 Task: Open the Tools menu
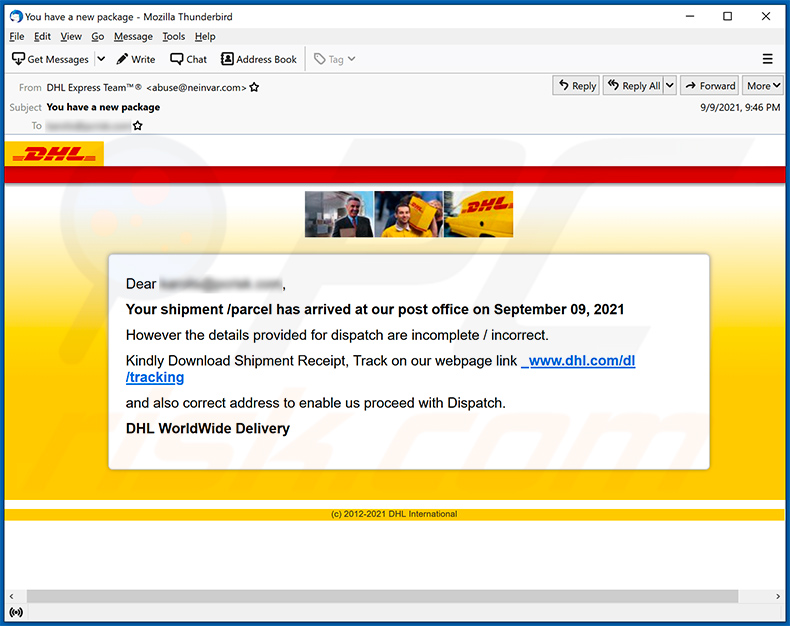(x=174, y=37)
